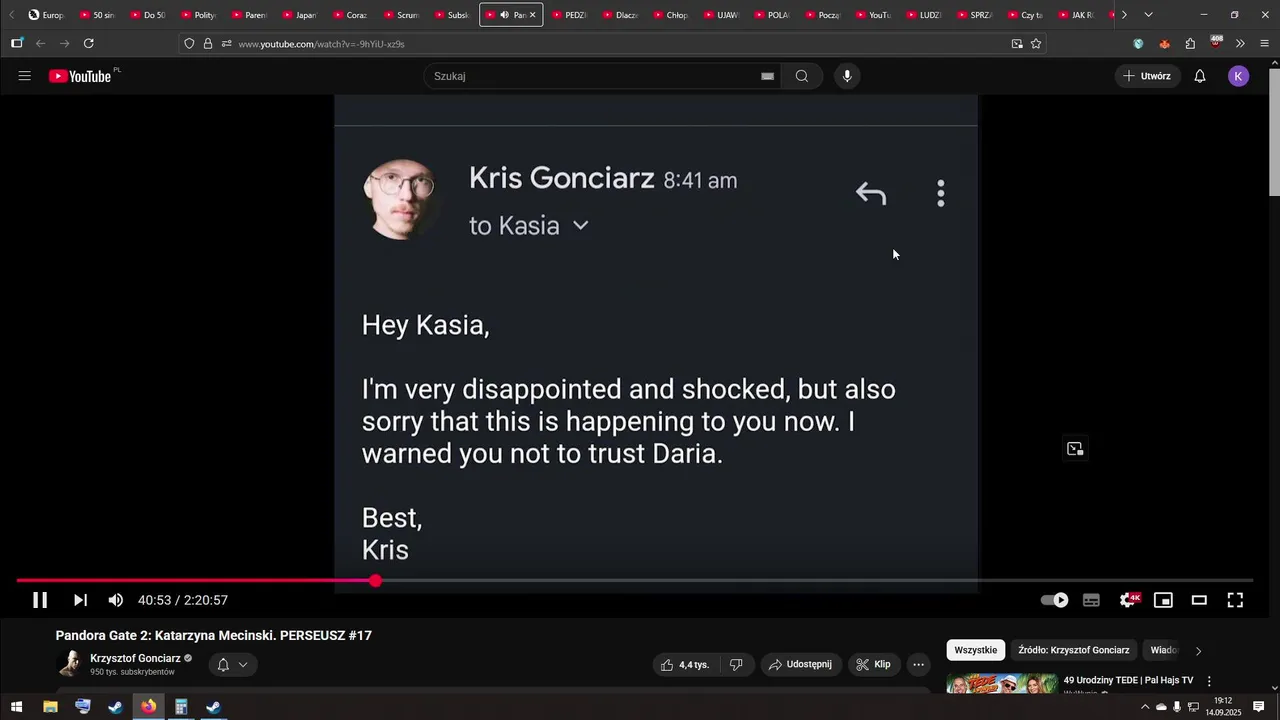Expand the subscription notification dropdown

[233, 665]
